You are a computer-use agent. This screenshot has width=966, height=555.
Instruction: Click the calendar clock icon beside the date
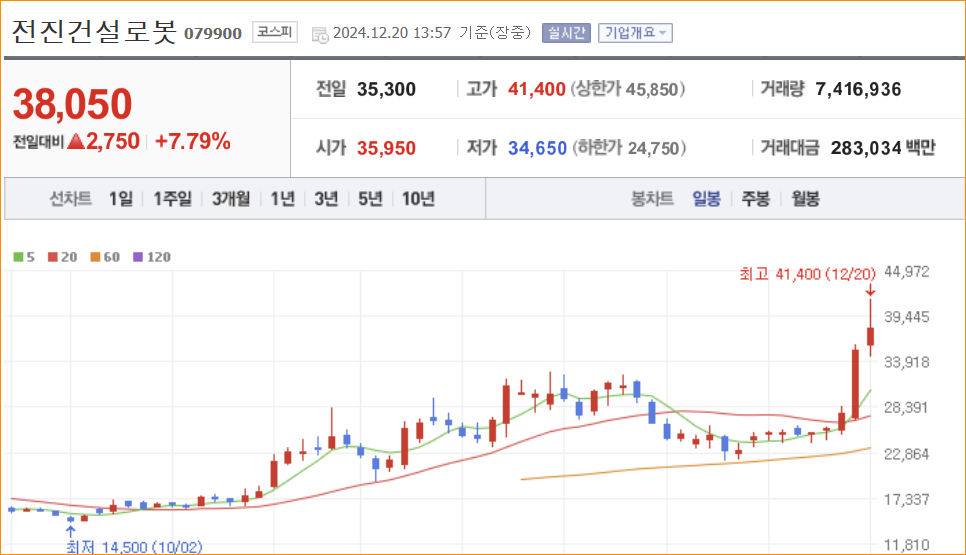(x=320, y=34)
